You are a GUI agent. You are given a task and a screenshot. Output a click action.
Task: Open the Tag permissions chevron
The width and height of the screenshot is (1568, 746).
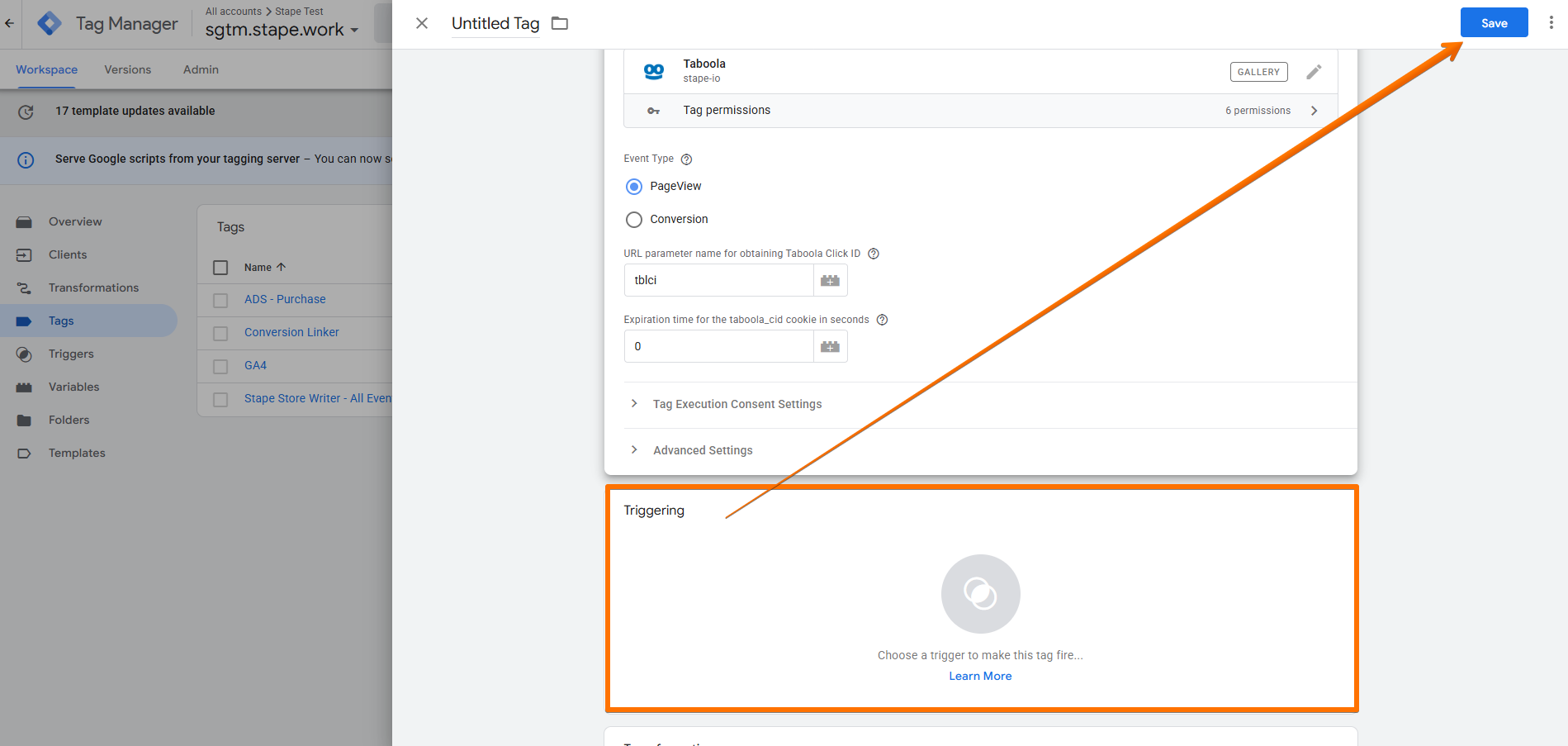click(x=1315, y=111)
